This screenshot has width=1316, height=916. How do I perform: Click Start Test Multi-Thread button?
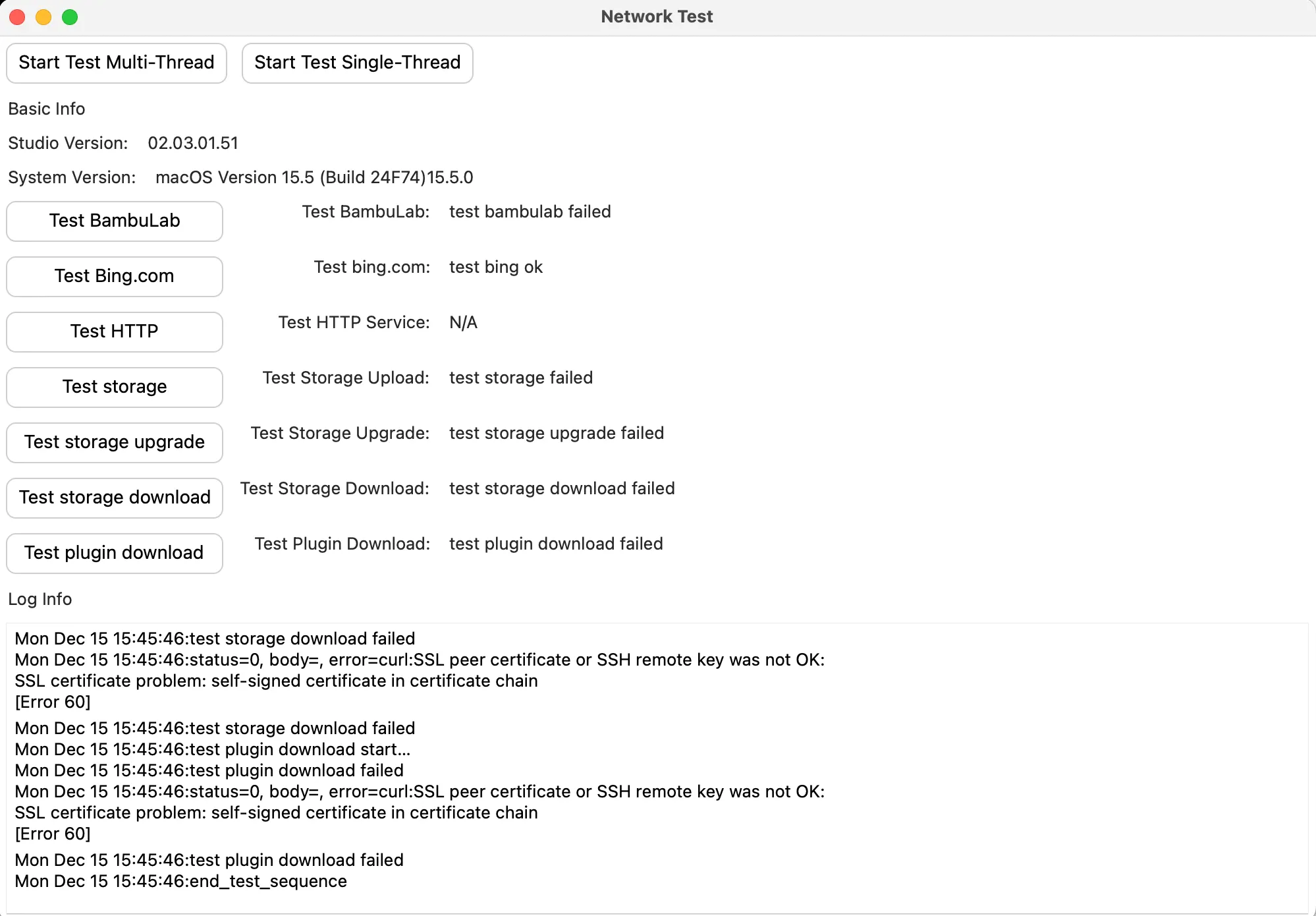click(117, 63)
